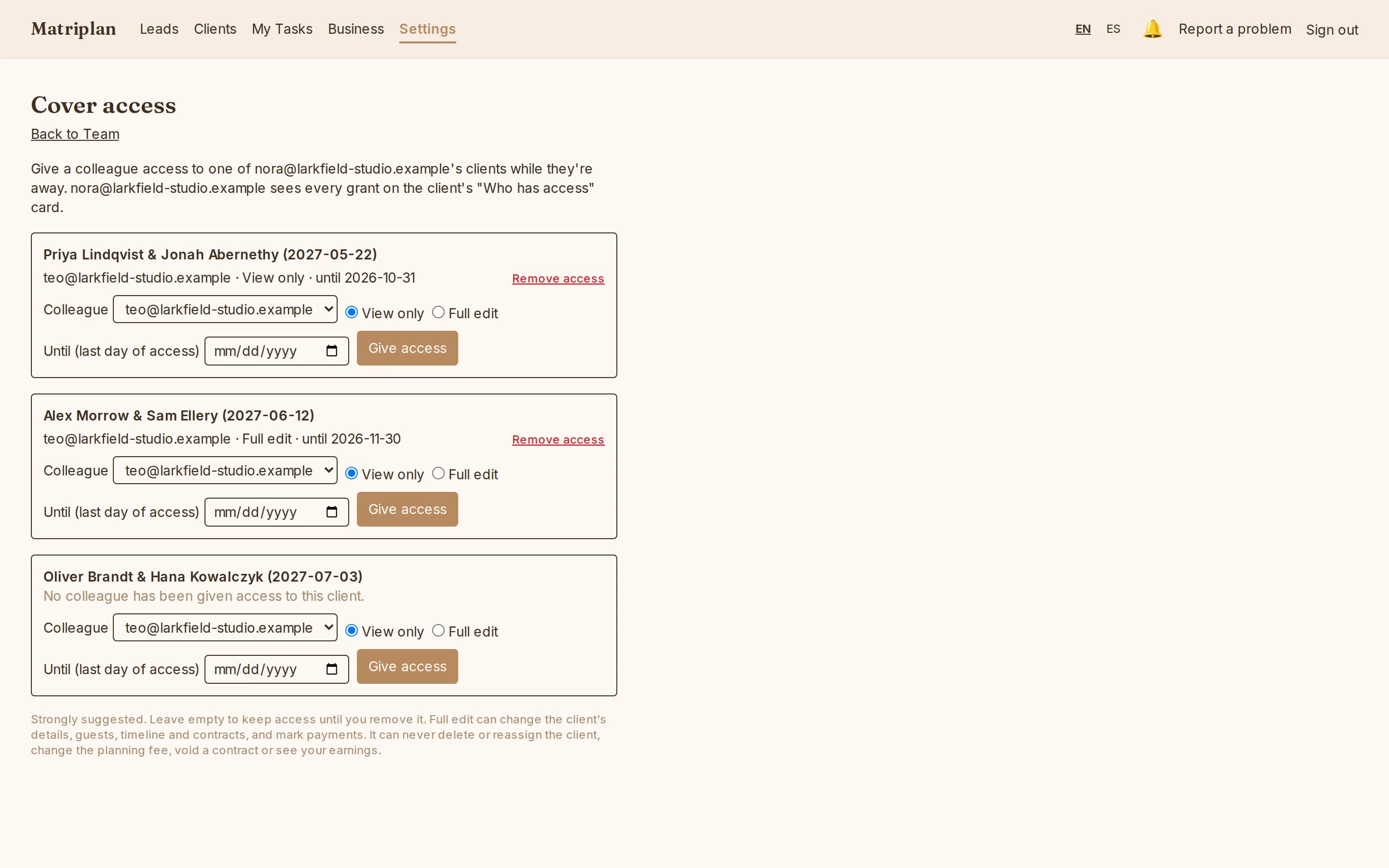The image size is (1389, 868).
Task: Remove access for Alex Morrow client
Action: point(558,440)
